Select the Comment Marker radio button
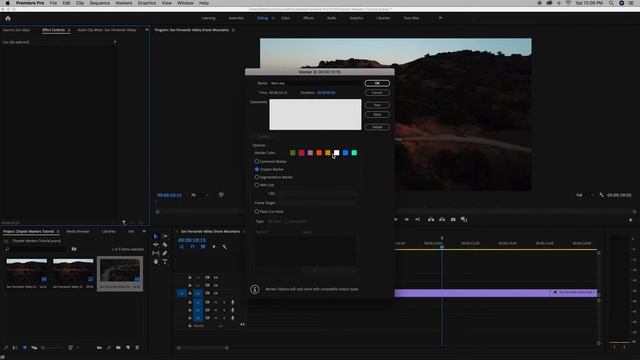The width and height of the screenshot is (640, 360). pos(257,162)
